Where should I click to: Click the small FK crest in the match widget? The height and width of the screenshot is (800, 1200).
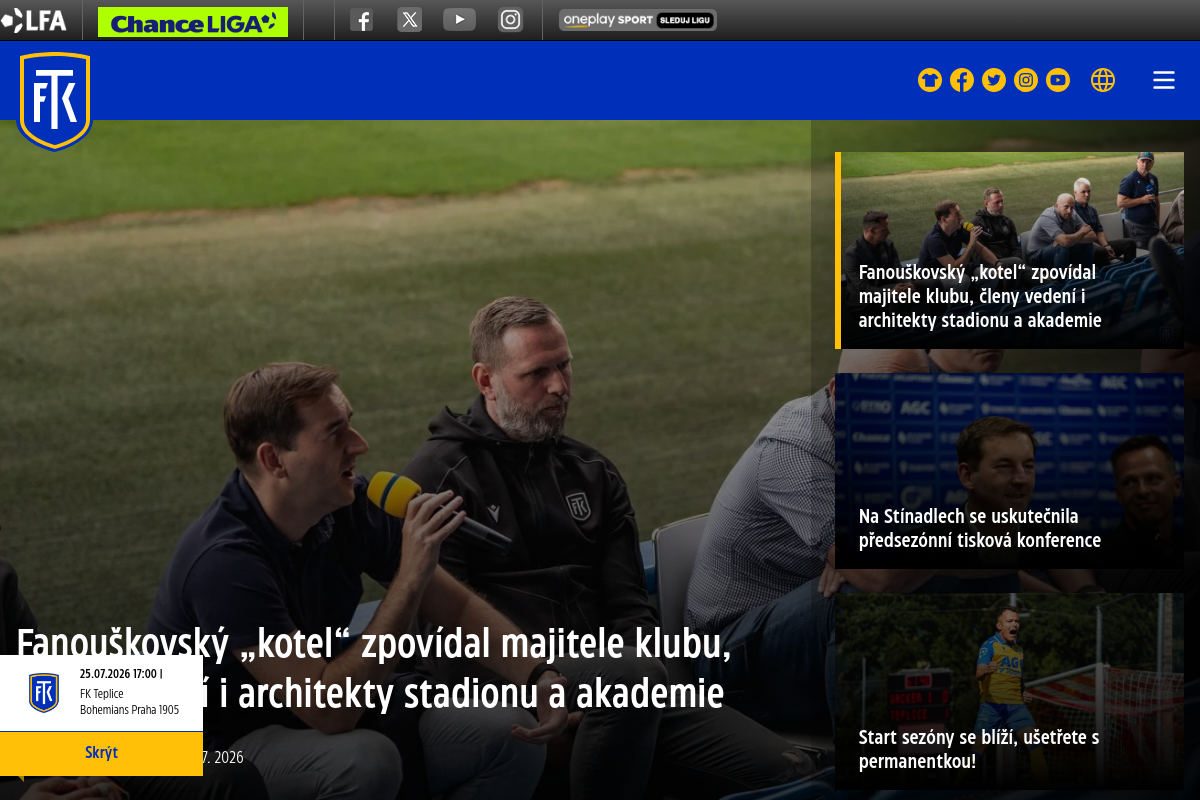43,693
